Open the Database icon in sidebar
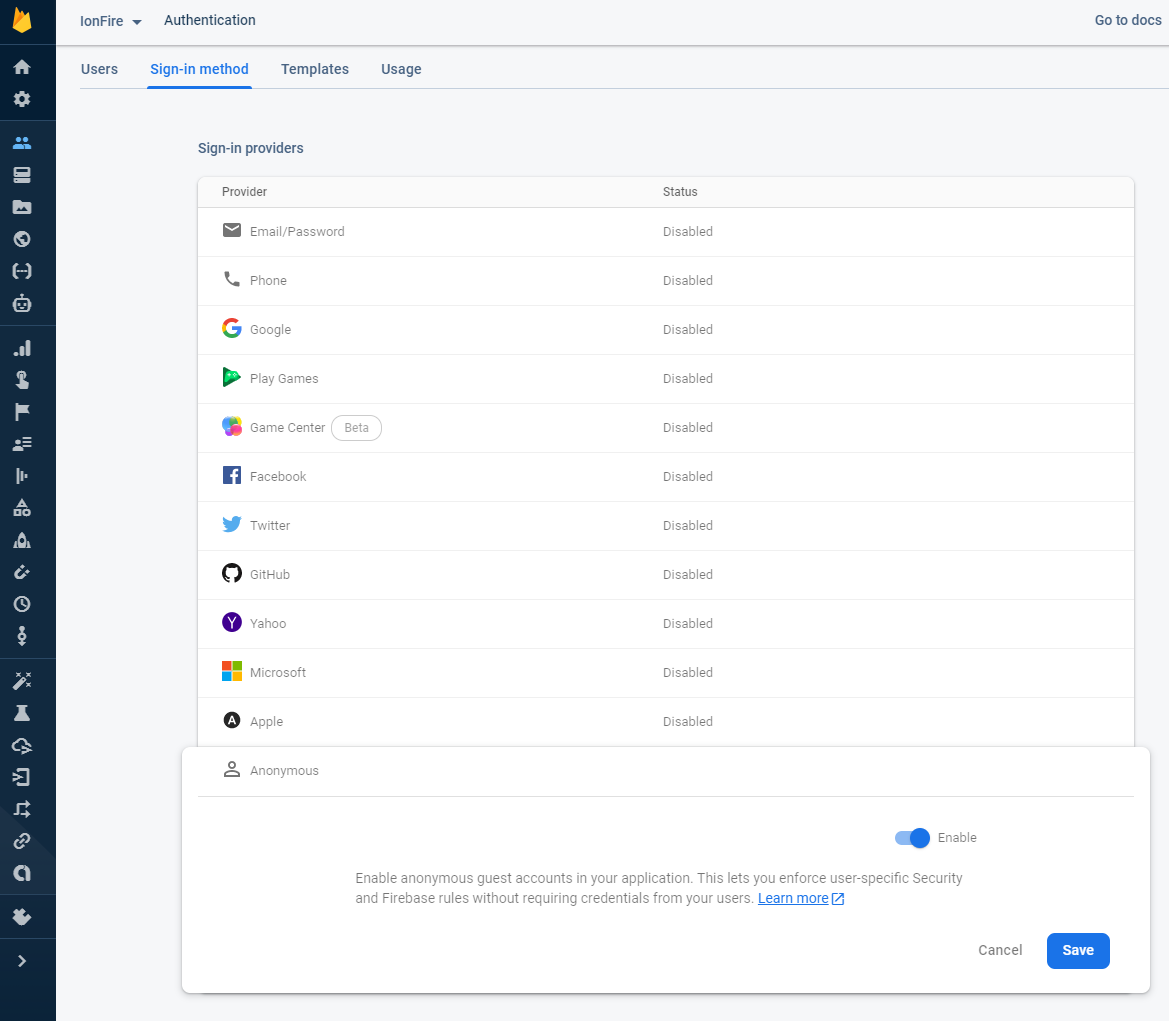Image resolution: width=1169 pixels, height=1021 pixels. pos(22,175)
